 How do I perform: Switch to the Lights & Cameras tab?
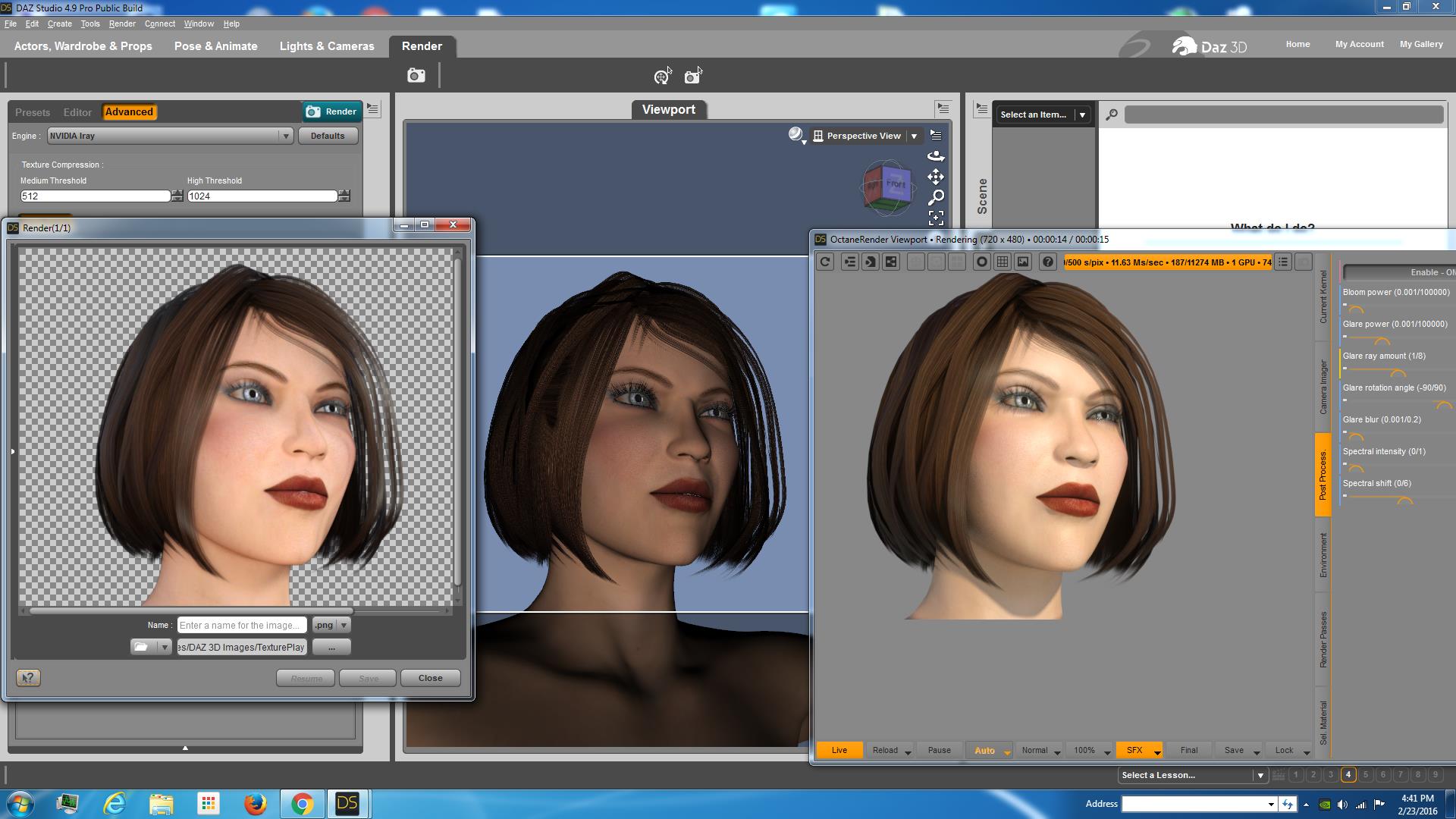(327, 46)
